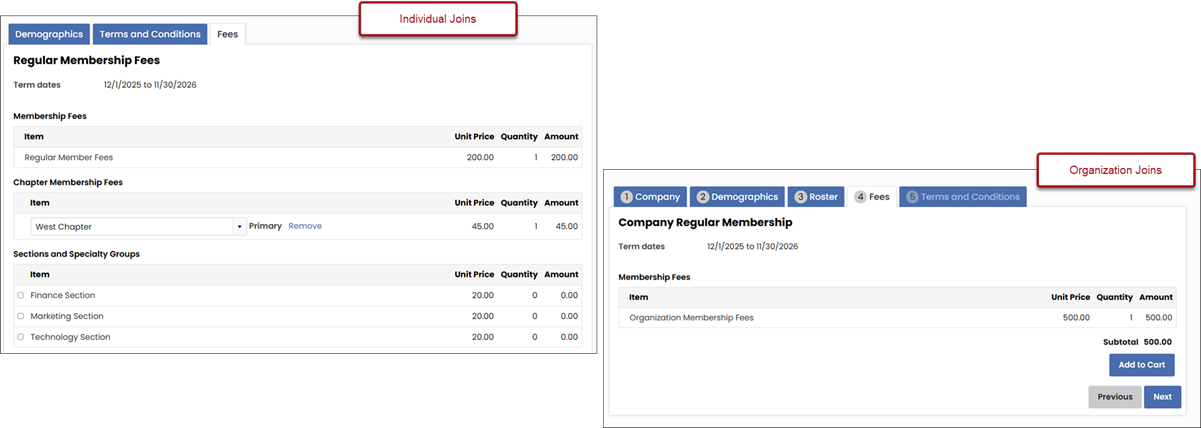This screenshot has width=1201, height=428.
Task: Click the Individual Joins callout label
Action: 437,20
